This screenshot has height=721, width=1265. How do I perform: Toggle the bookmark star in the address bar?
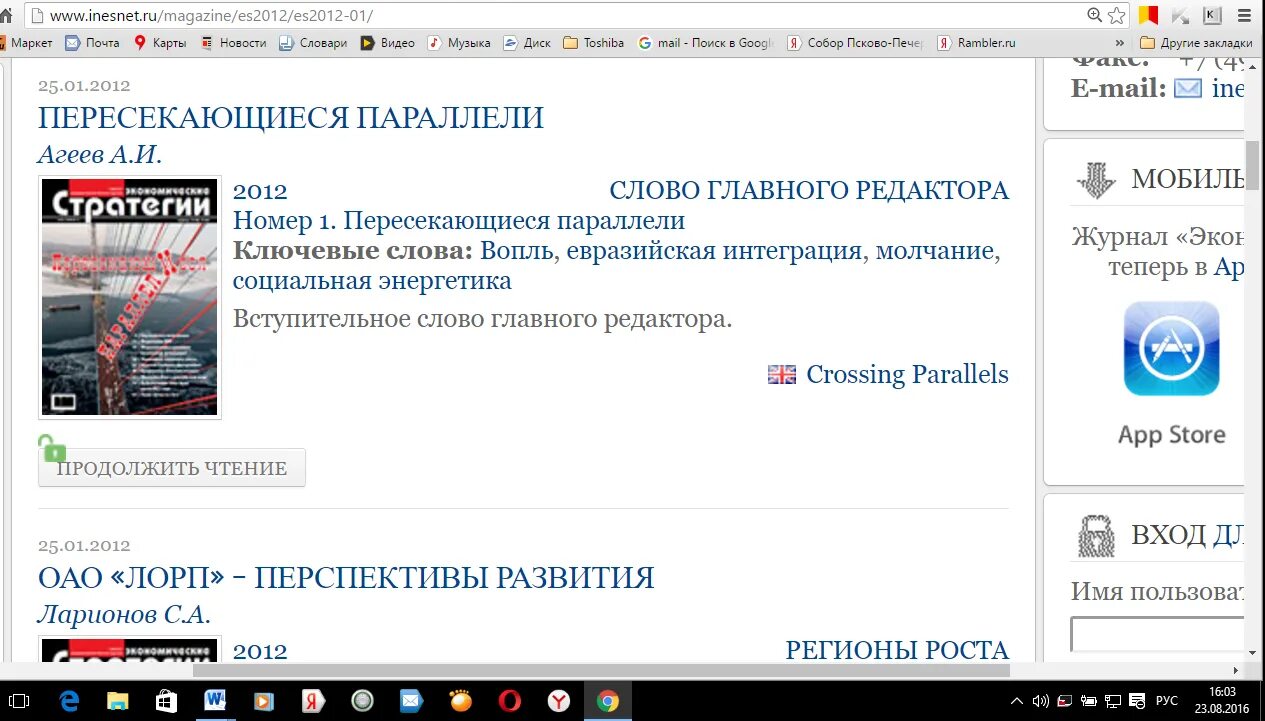pyautogui.click(x=1119, y=16)
